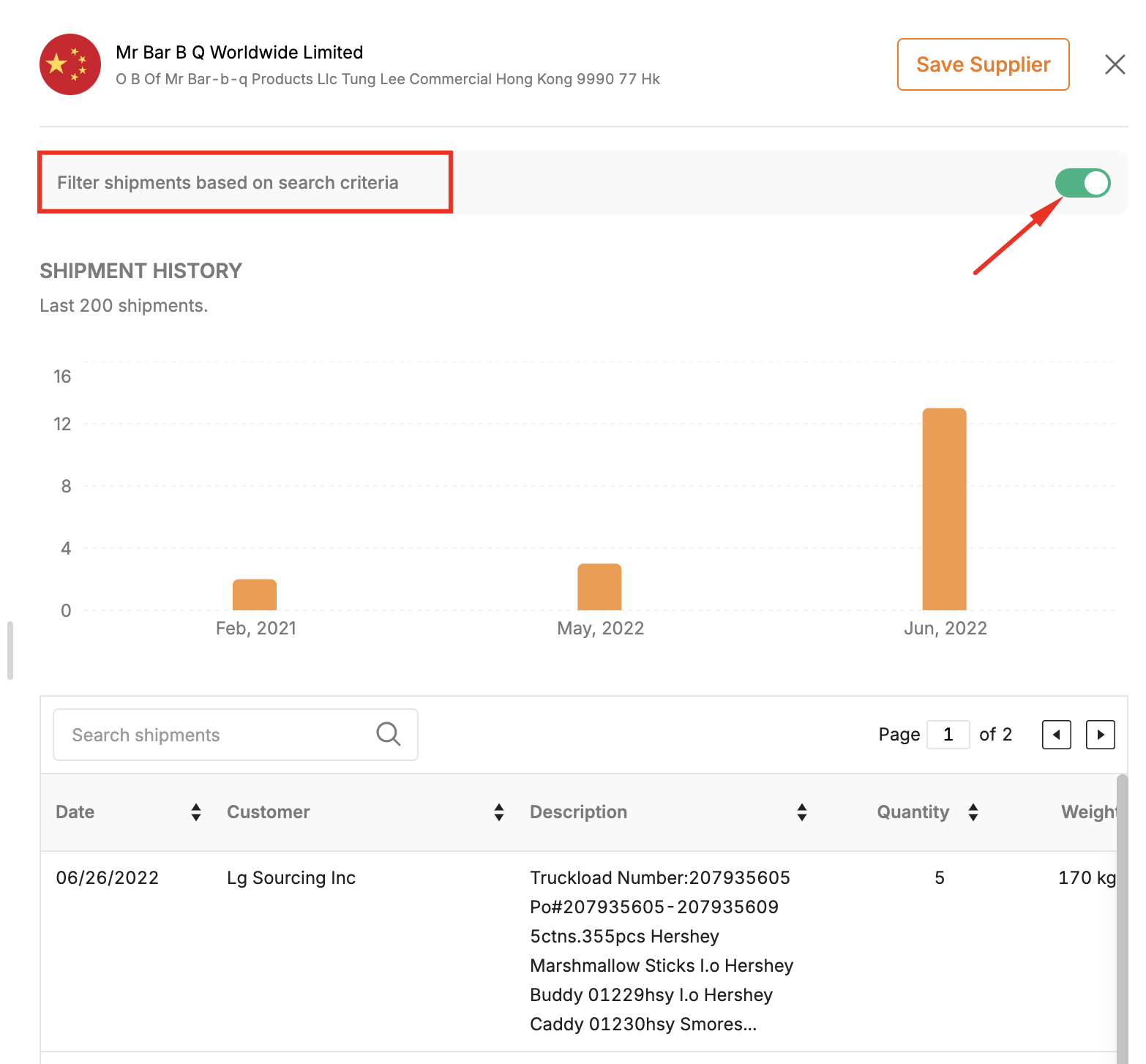Viewport: 1146px width, 1064px height.
Task: Click the Feb, 2021 axis label
Action: 256,629
